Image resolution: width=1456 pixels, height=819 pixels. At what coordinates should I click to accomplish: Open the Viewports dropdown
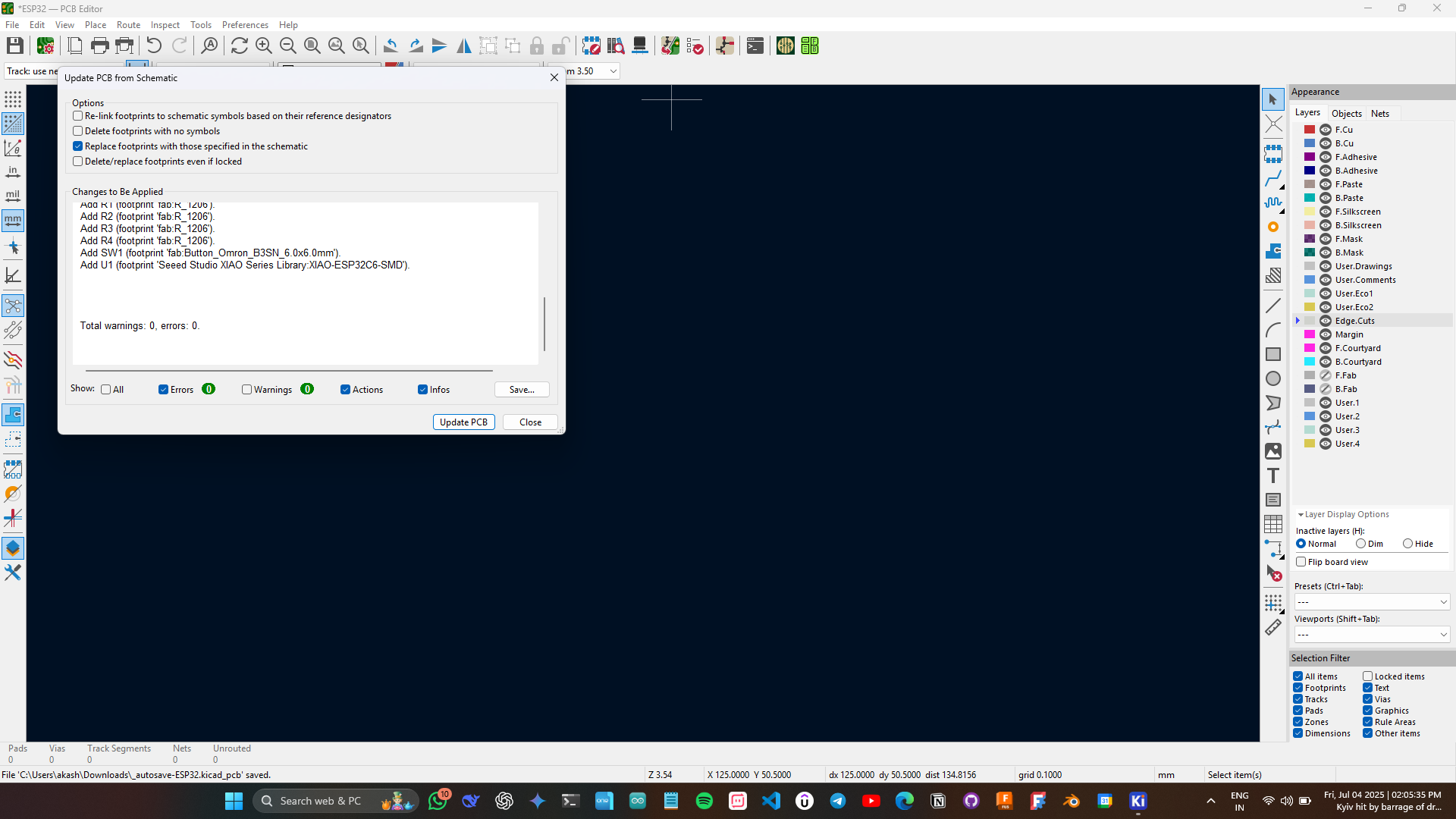(1372, 635)
